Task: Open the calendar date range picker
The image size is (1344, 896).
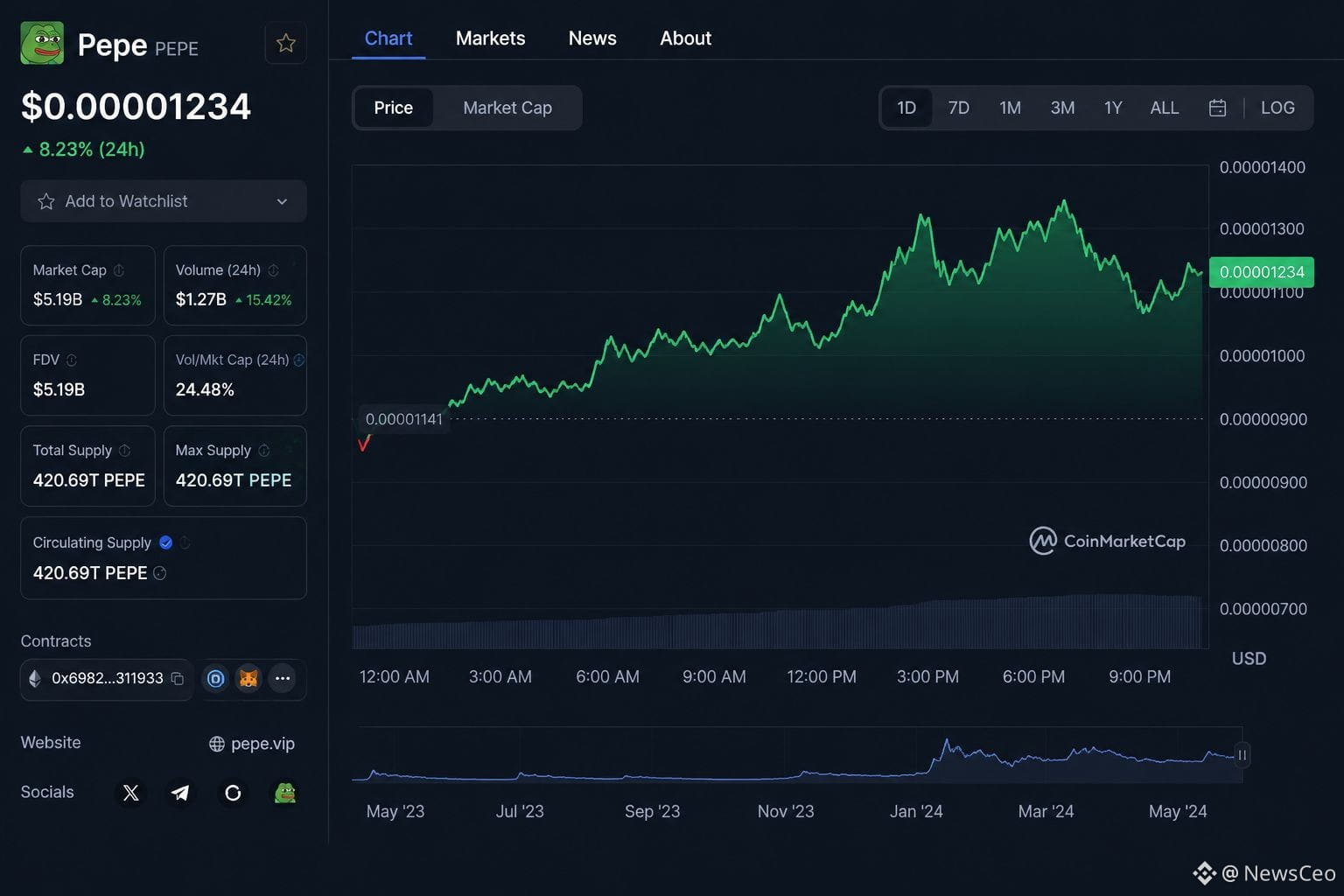Action: click(x=1217, y=108)
